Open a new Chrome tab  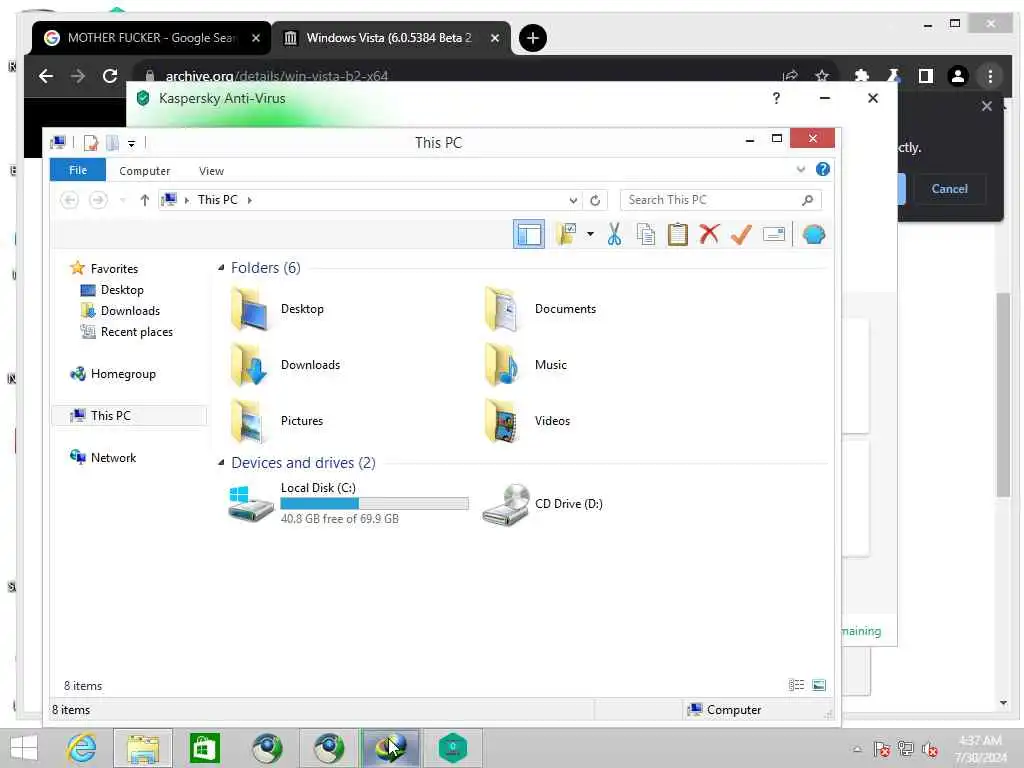[x=533, y=38]
